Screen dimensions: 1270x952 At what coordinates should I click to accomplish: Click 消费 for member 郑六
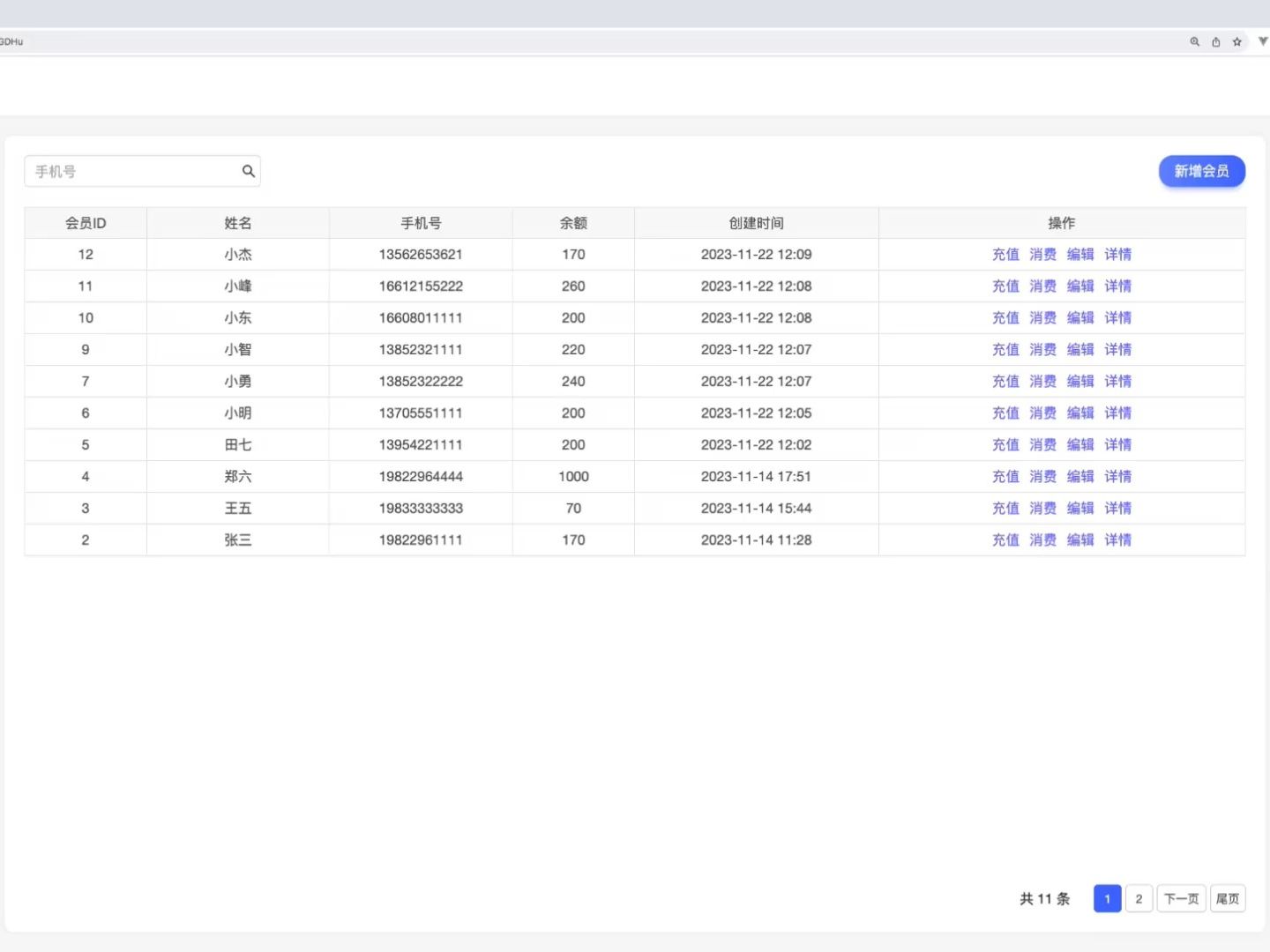coord(1042,476)
